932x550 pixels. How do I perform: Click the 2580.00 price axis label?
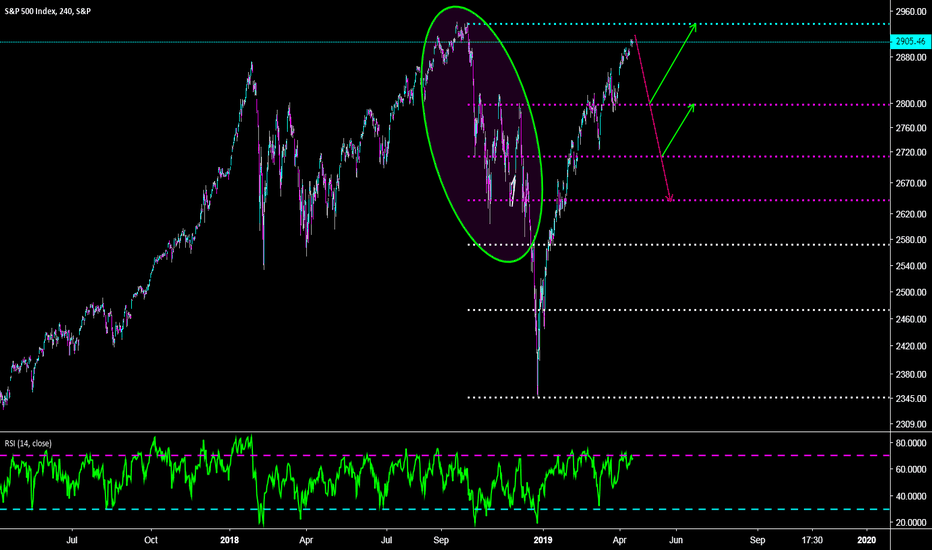click(x=911, y=240)
